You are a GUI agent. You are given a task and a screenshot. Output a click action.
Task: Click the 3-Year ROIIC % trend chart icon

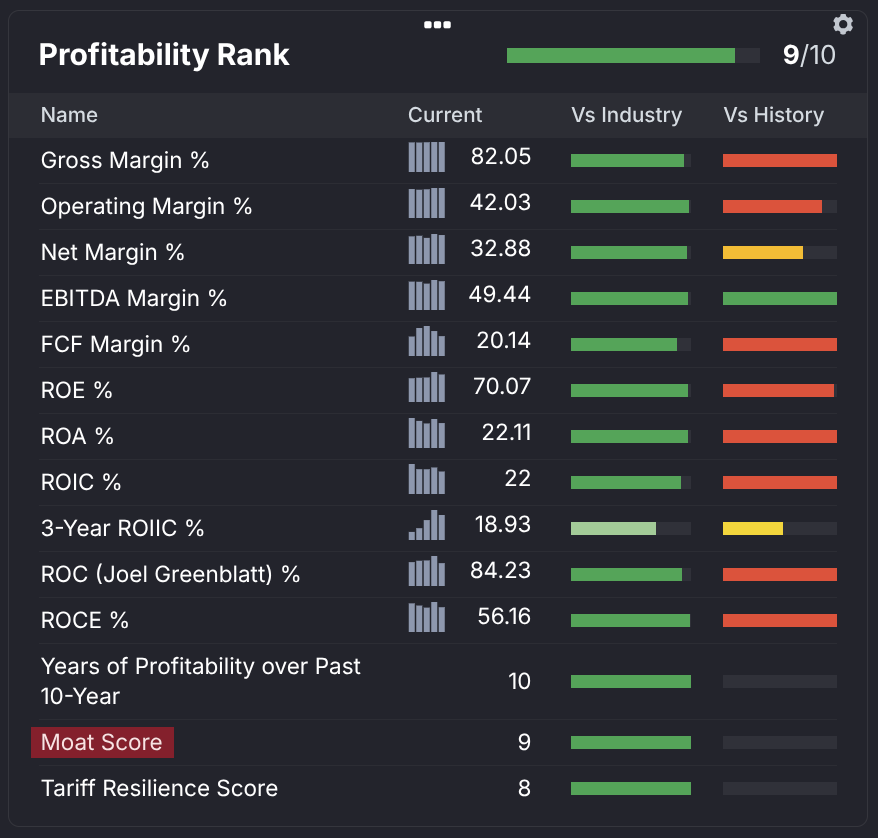tap(426, 525)
